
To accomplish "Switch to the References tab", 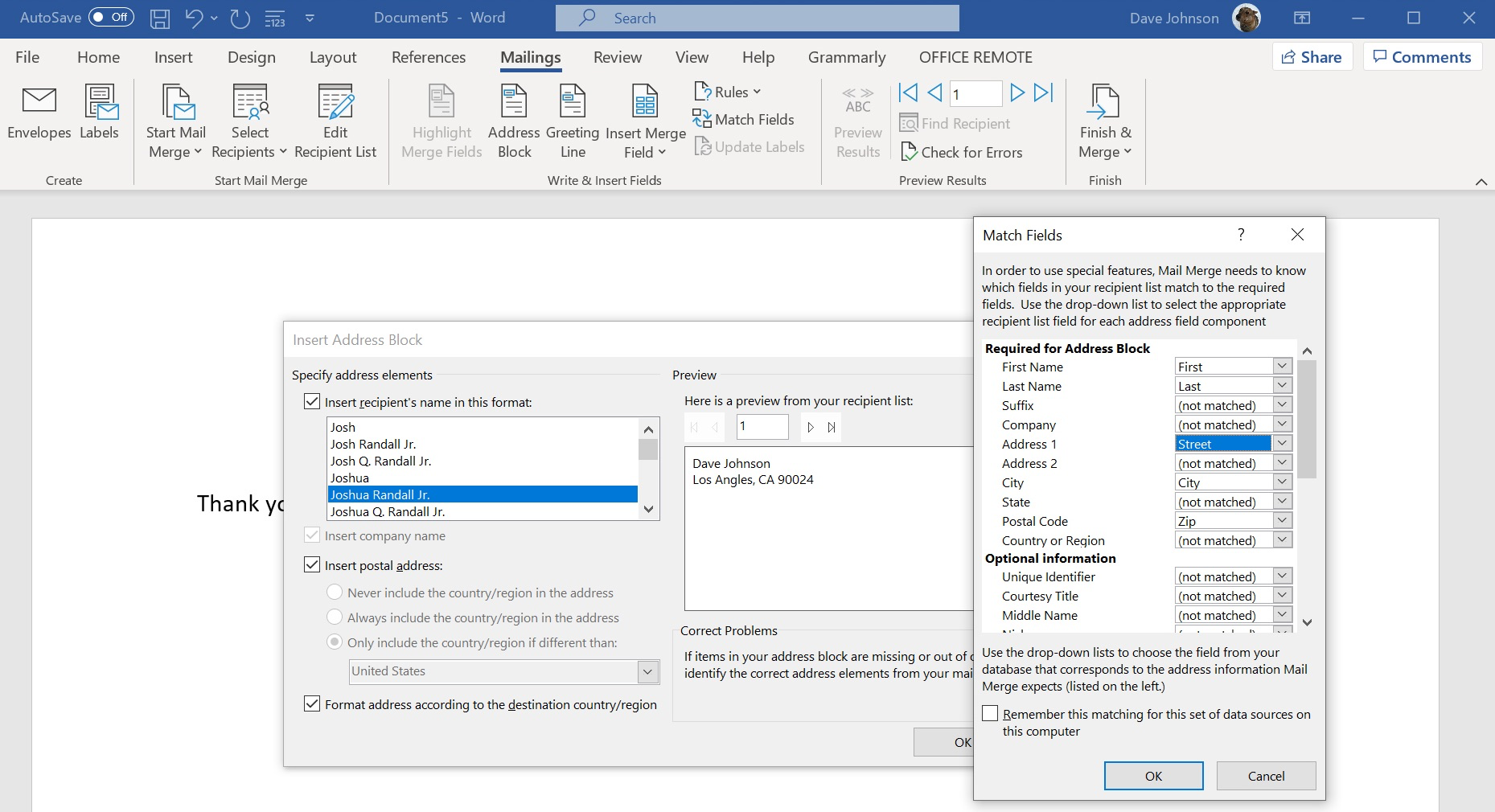I will [x=429, y=57].
